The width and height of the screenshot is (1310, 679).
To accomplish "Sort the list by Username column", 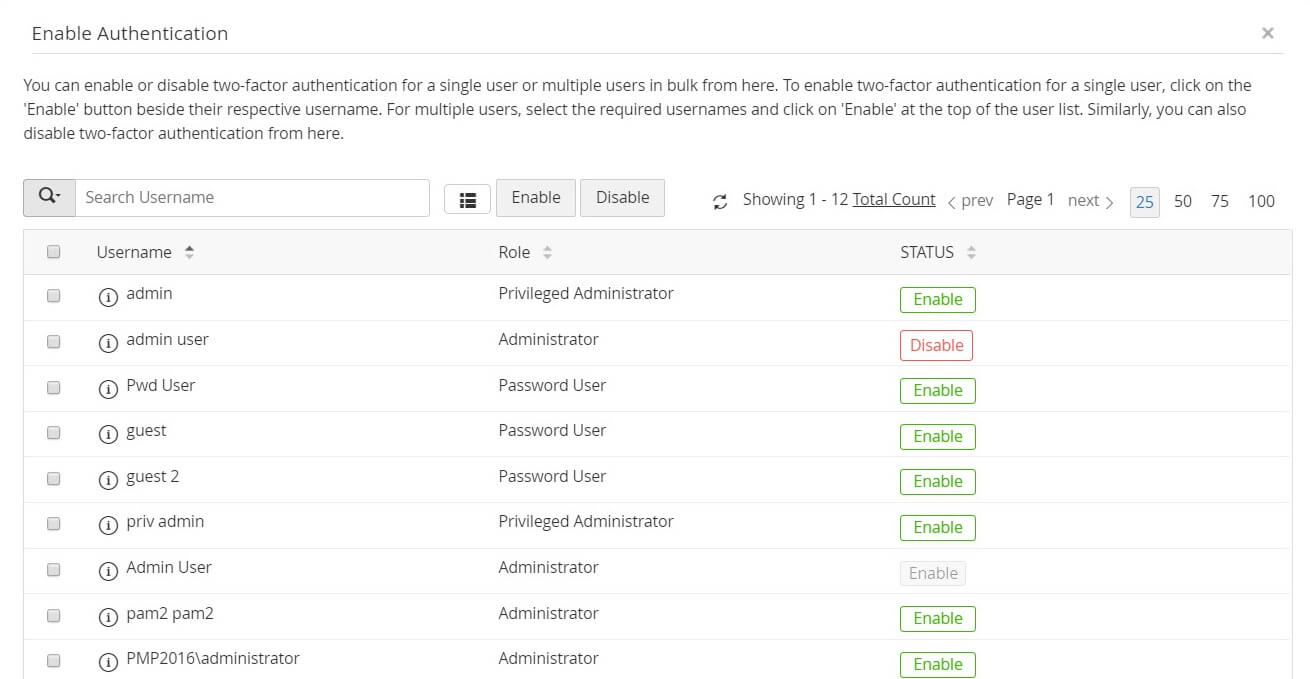I will tap(189, 253).
